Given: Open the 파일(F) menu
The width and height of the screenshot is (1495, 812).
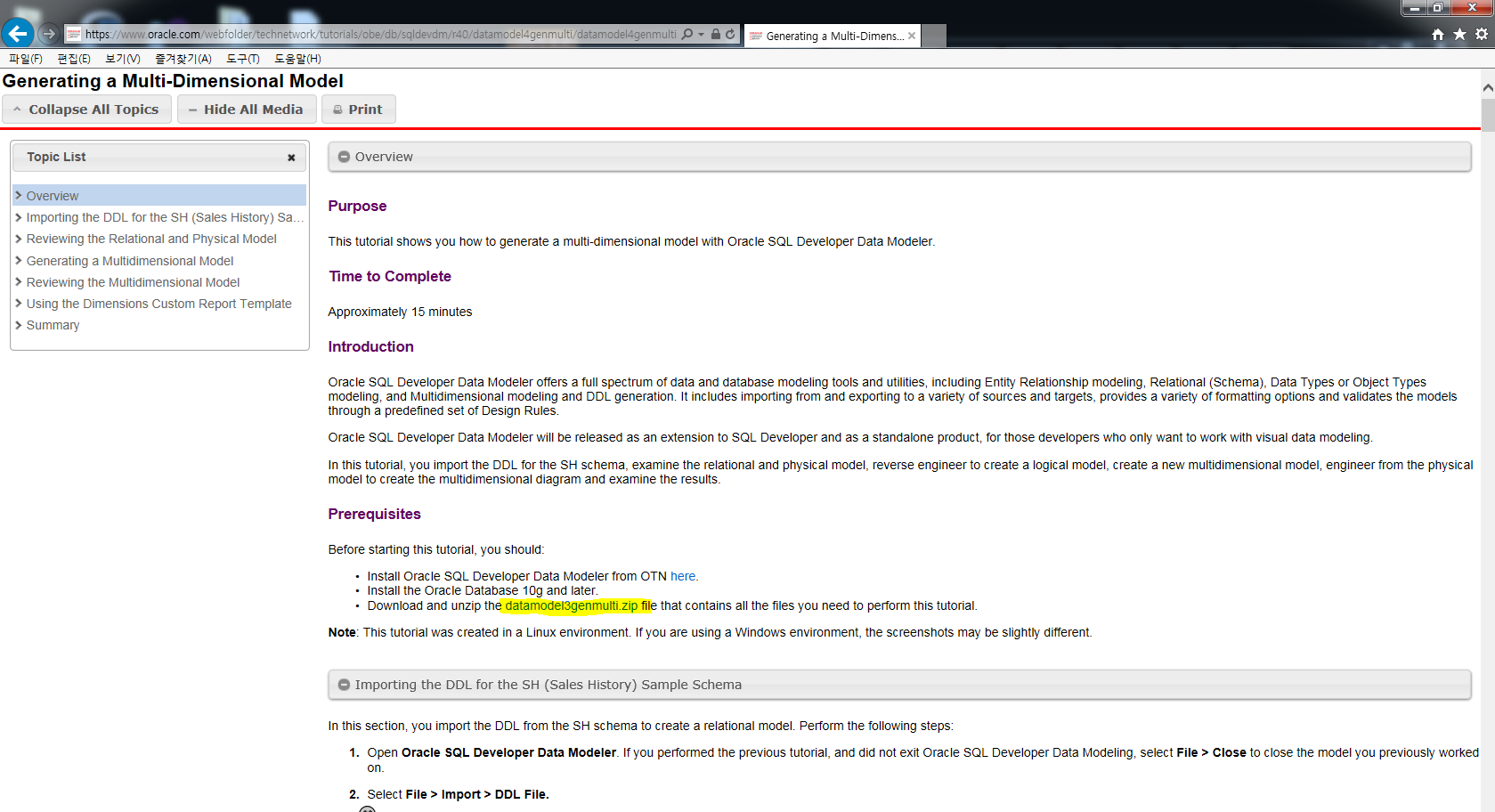Looking at the screenshot, I should 26,59.
